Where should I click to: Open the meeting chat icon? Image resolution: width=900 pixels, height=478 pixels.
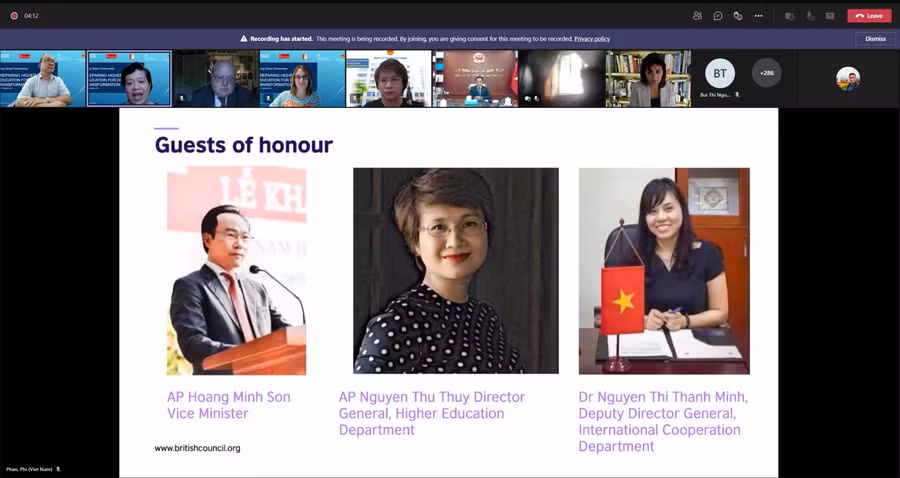(718, 16)
